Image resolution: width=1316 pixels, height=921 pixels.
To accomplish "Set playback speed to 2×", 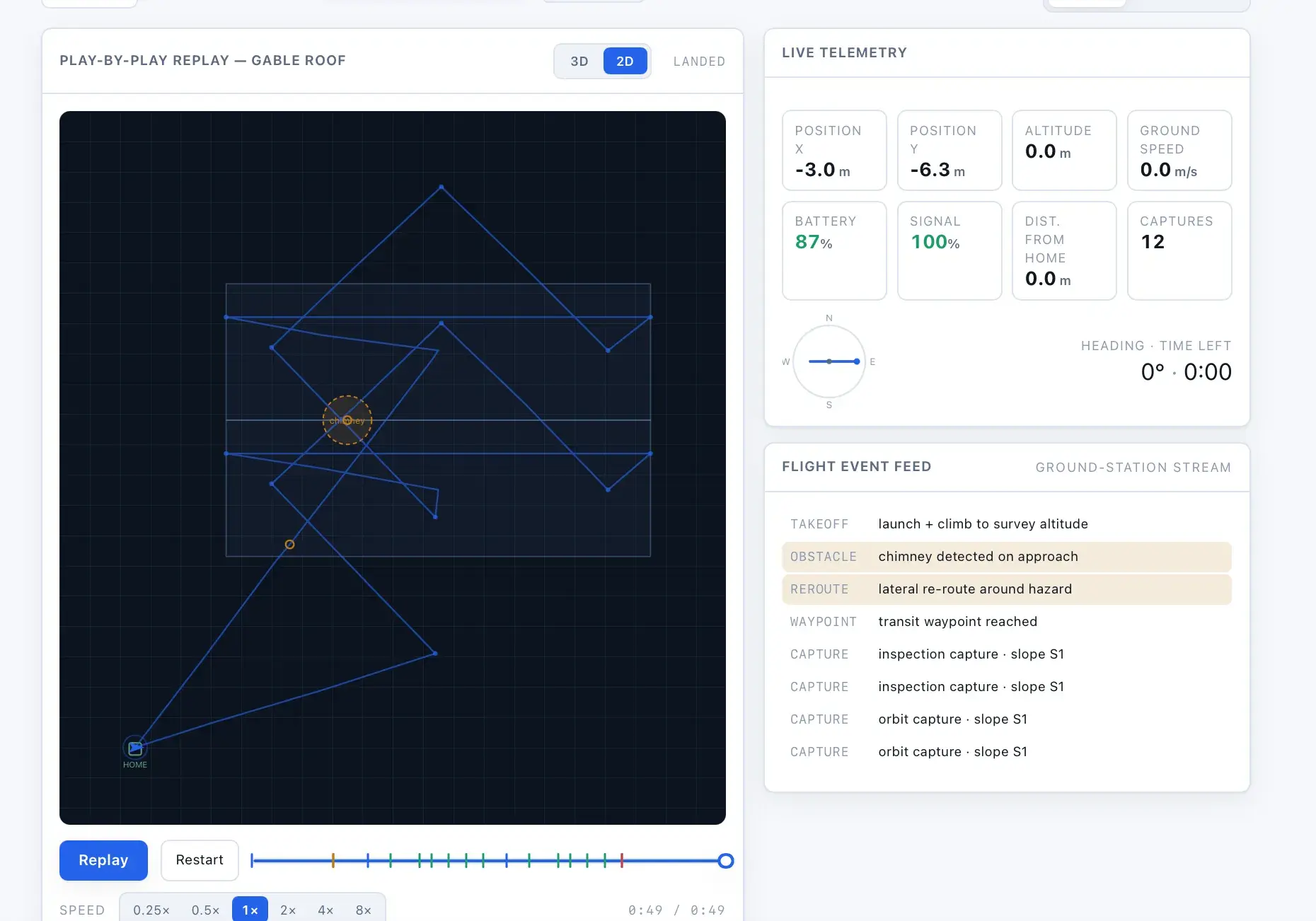I will tap(288, 910).
